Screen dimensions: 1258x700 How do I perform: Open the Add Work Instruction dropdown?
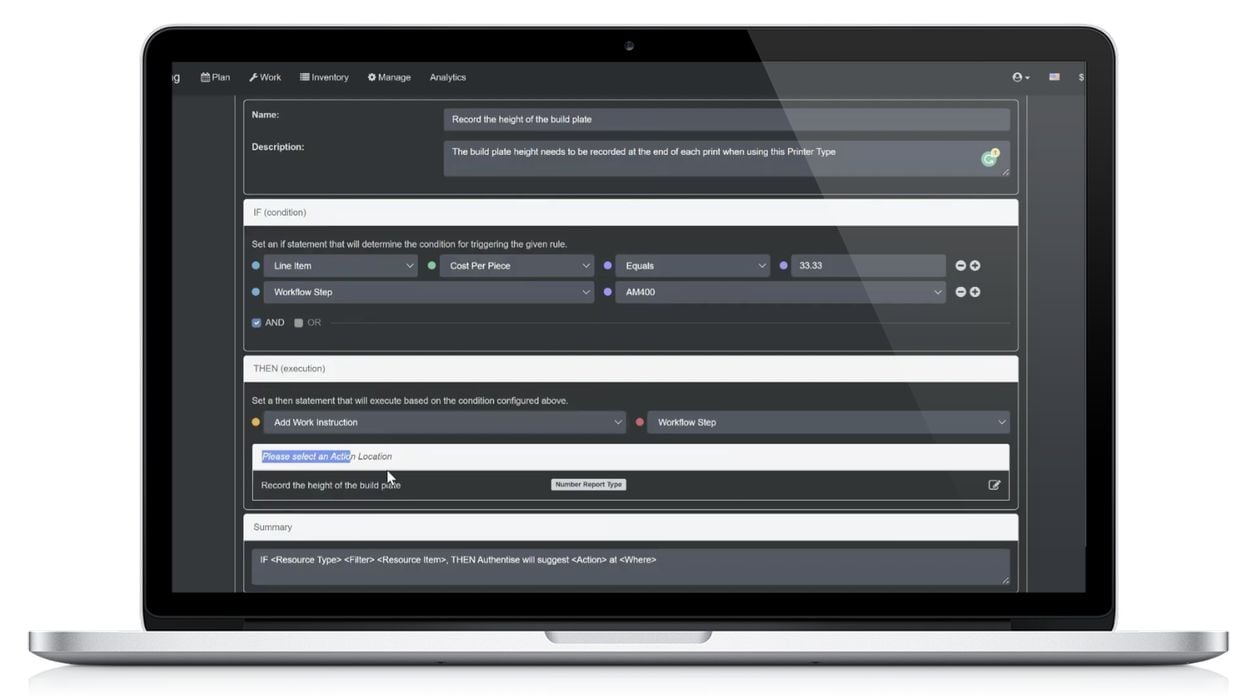coord(445,422)
